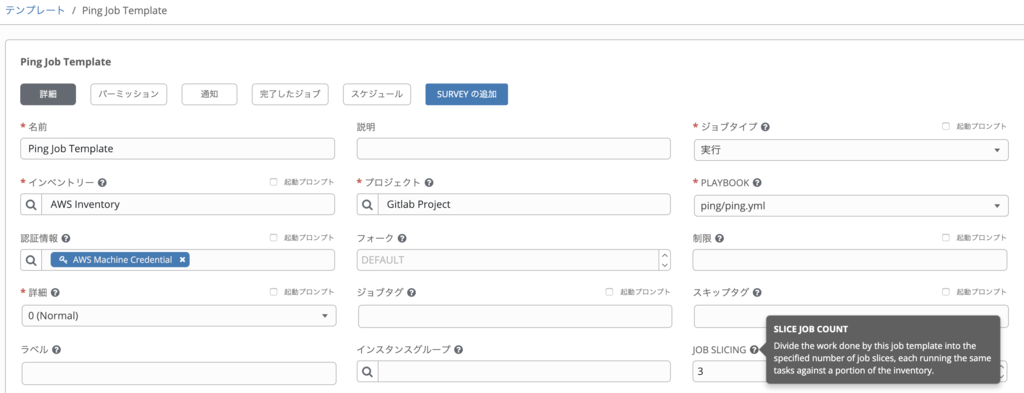Image resolution: width=1024 pixels, height=393 pixels.
Task: Click search icon for インベントリー field
Action: point(31,204)
